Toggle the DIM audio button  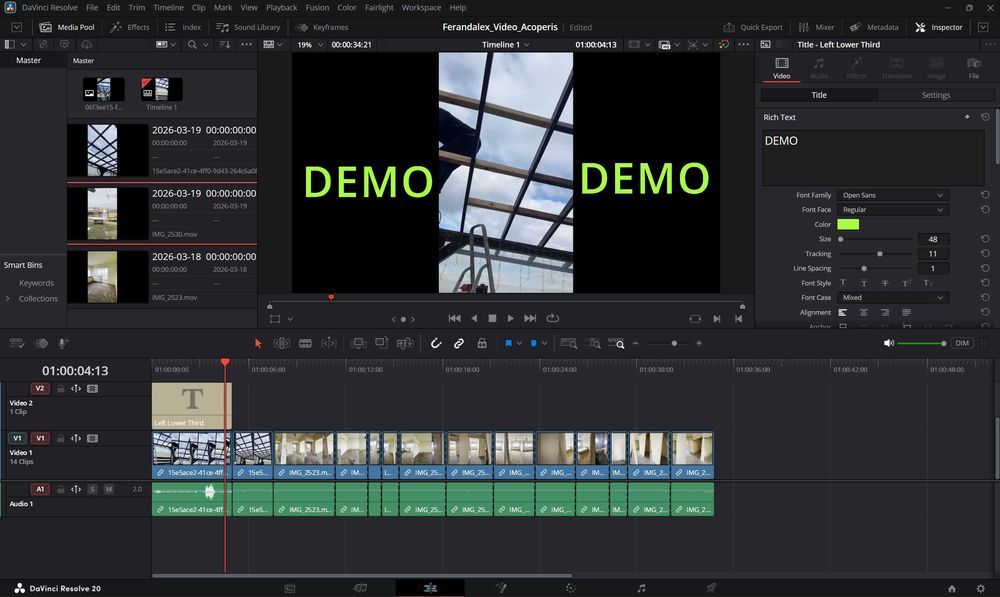pyautogui.click(x=962, y=343)
